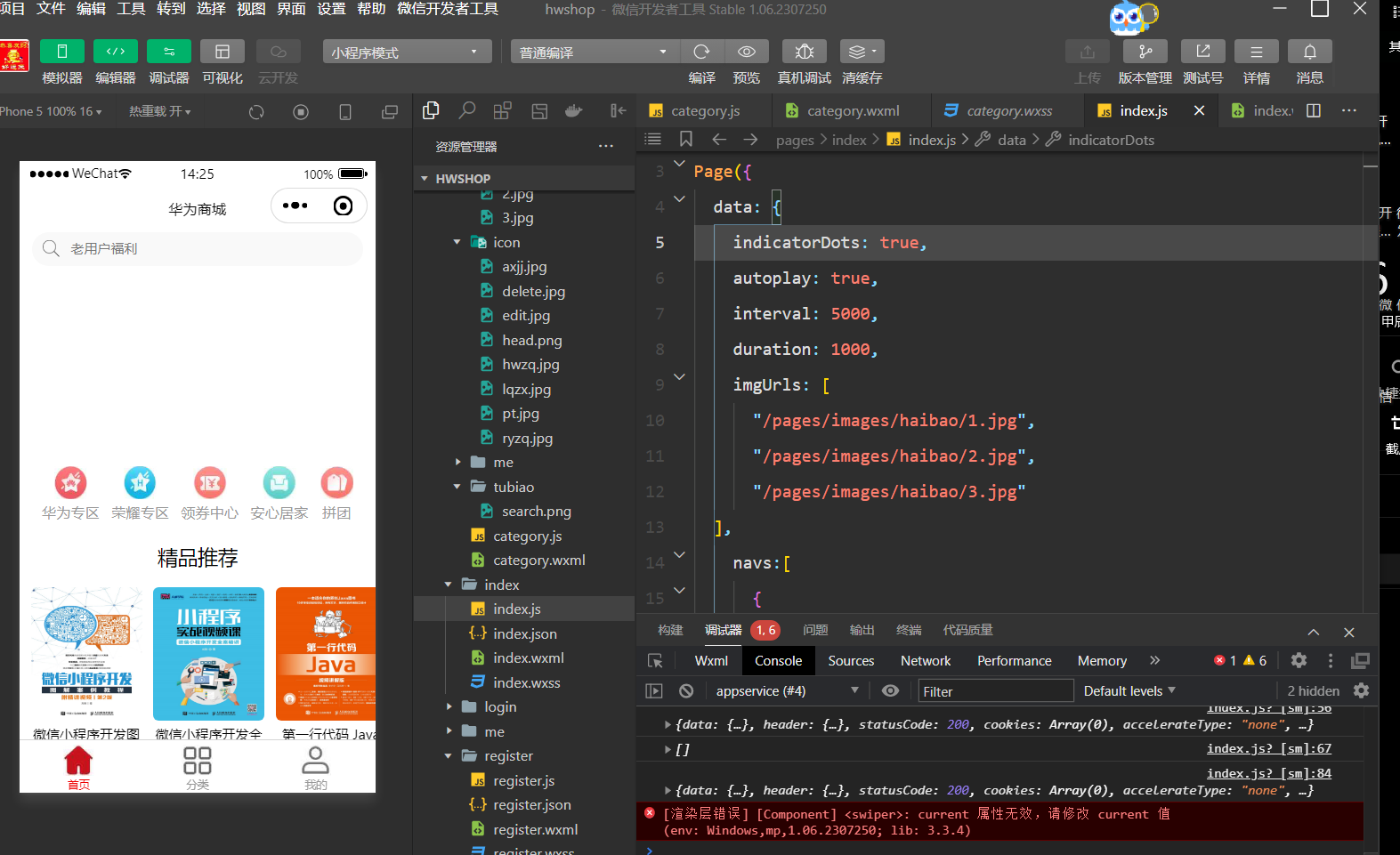The height and width of the screenshot is (855, 1400).
Task: Toggle the simulator panel button
Action: point(62,52)
